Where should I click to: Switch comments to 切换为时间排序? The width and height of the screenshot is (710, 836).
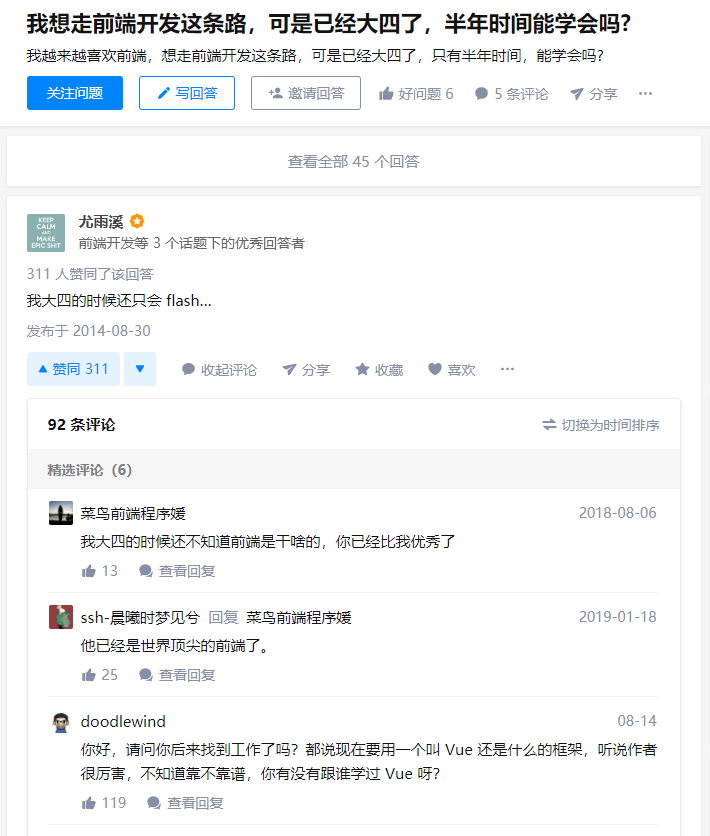click(601, 425)
